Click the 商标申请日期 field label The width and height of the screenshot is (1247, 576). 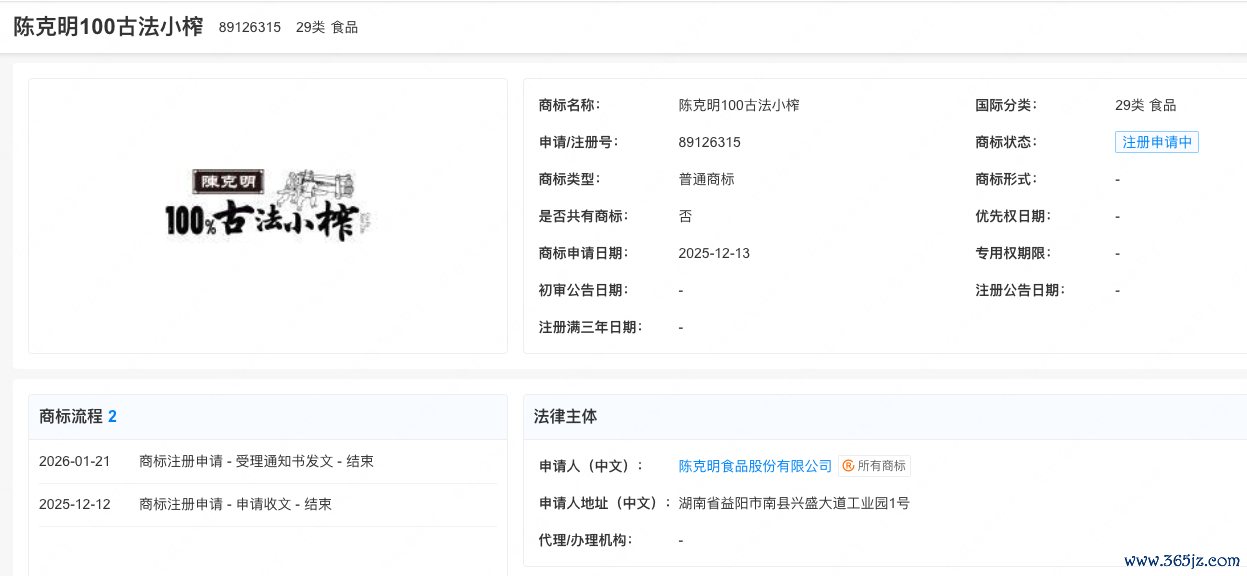pyautogui.click(x=583, y=253)
